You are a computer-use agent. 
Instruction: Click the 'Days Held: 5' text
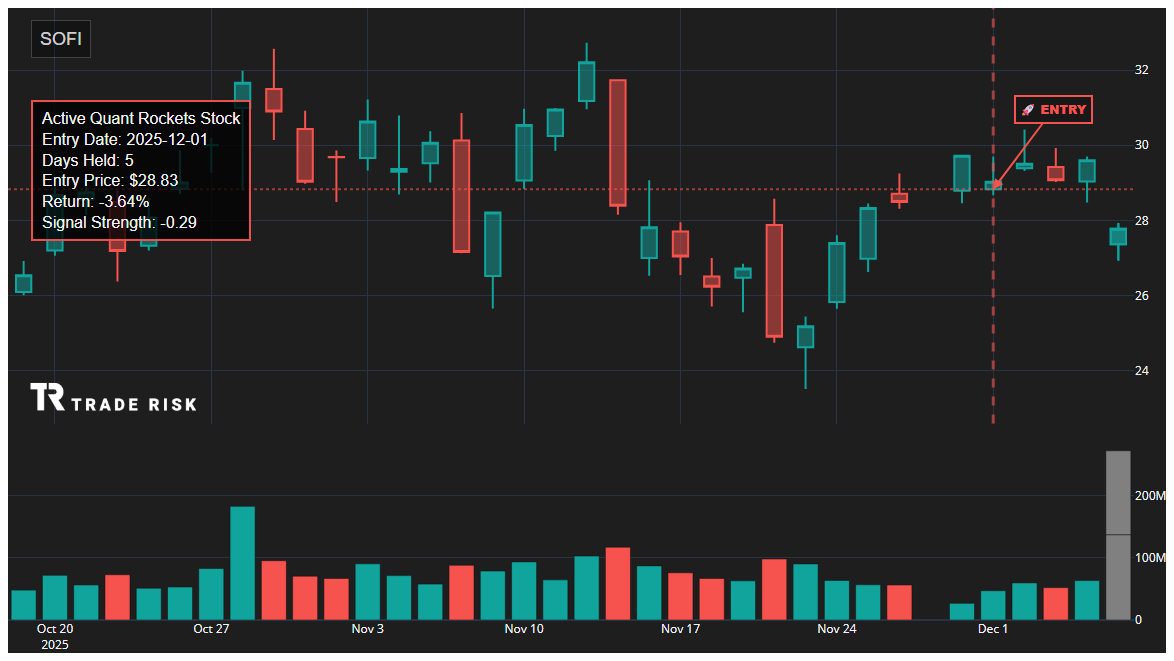coord(88,160)
